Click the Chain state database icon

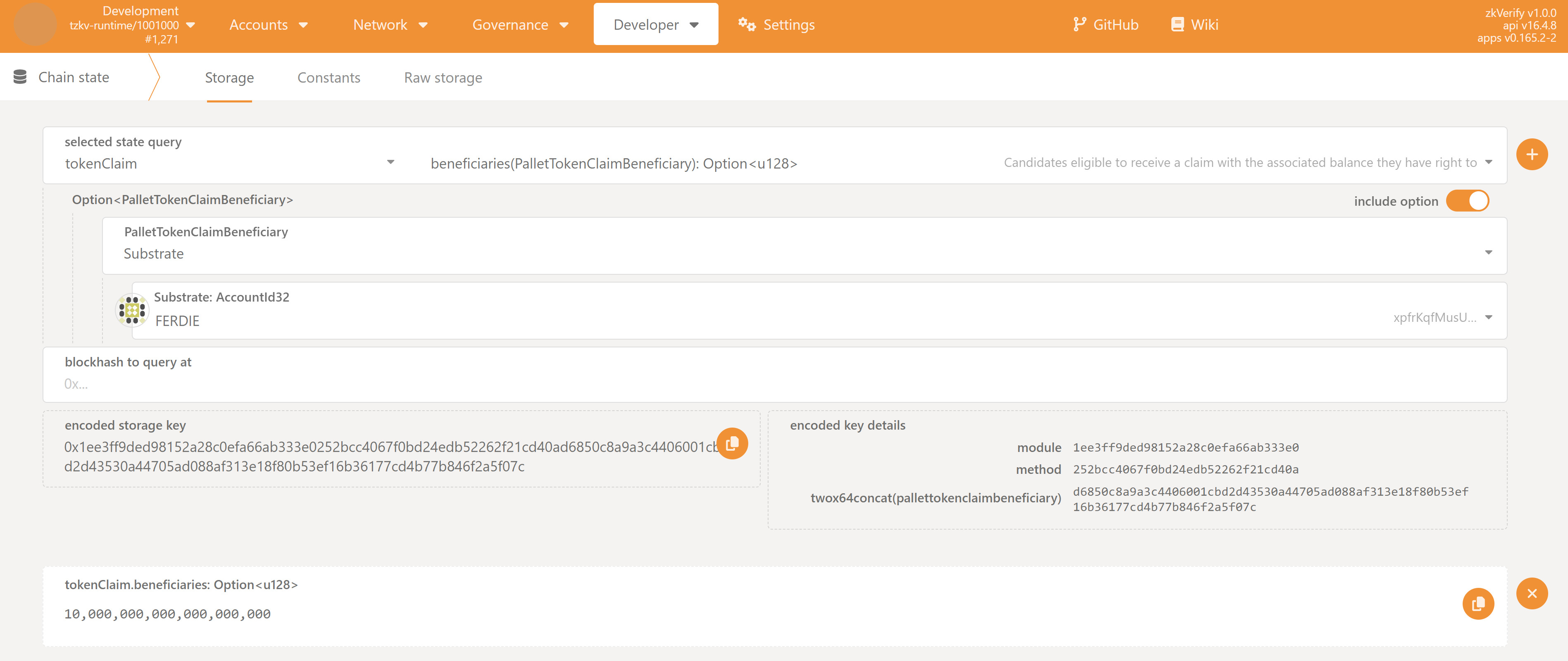click(20, 77)
